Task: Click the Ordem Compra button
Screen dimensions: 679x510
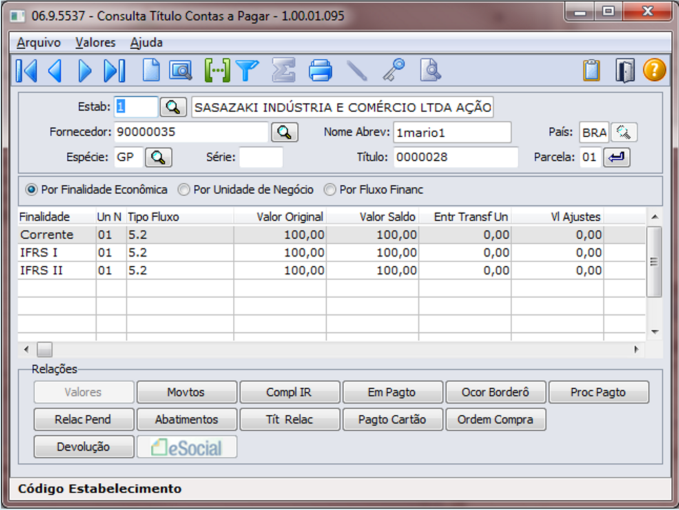Action: pyautogui.click(x=496, y=420)
